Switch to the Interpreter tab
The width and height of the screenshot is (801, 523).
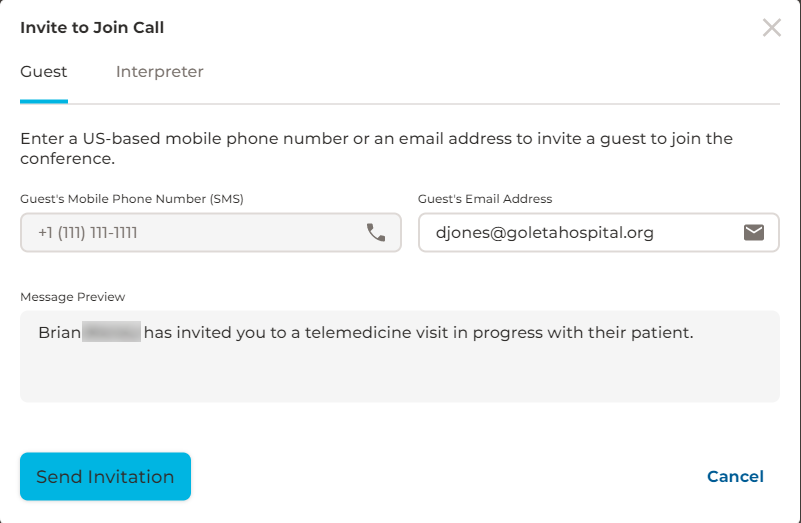click(160, 72)
